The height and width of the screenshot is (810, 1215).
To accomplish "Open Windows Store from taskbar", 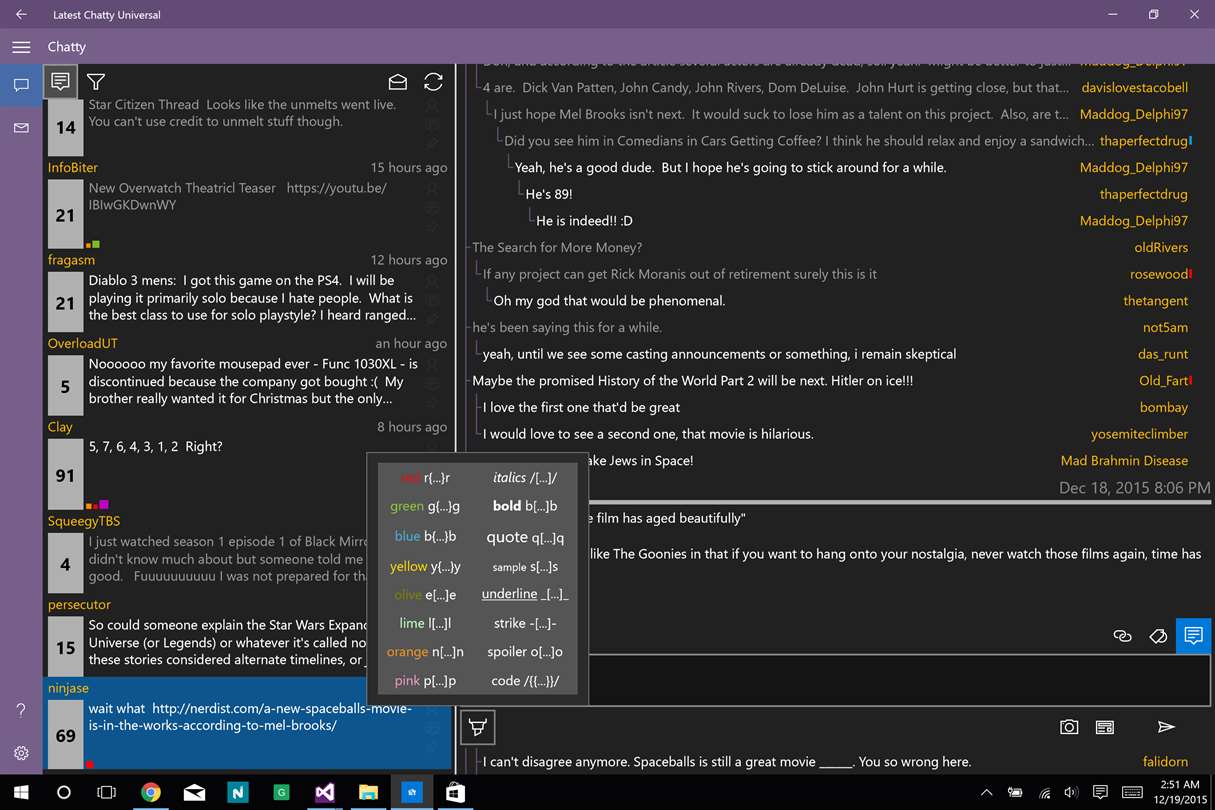I will (x=455, y=792).
